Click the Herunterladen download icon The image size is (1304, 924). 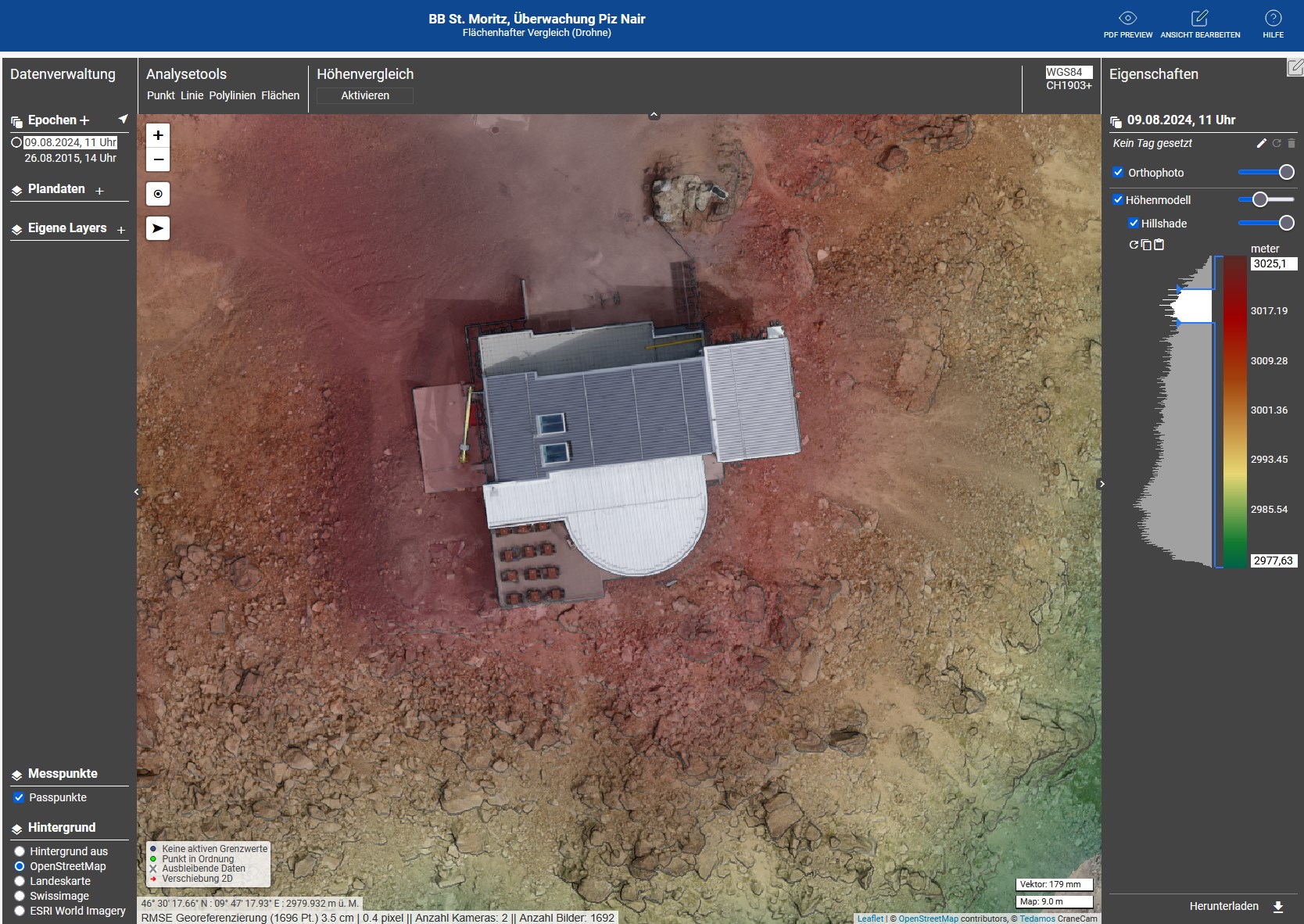pyautogui.click(x=1278, y=907)
